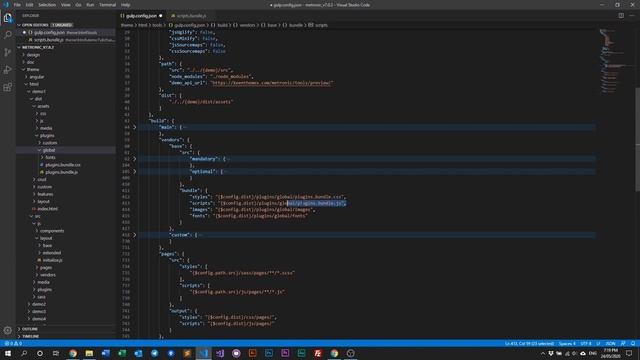This screenshot has height=360, width=640.
Task: Open FileZilla from the taskbar
Action: [x=318, y=353]
